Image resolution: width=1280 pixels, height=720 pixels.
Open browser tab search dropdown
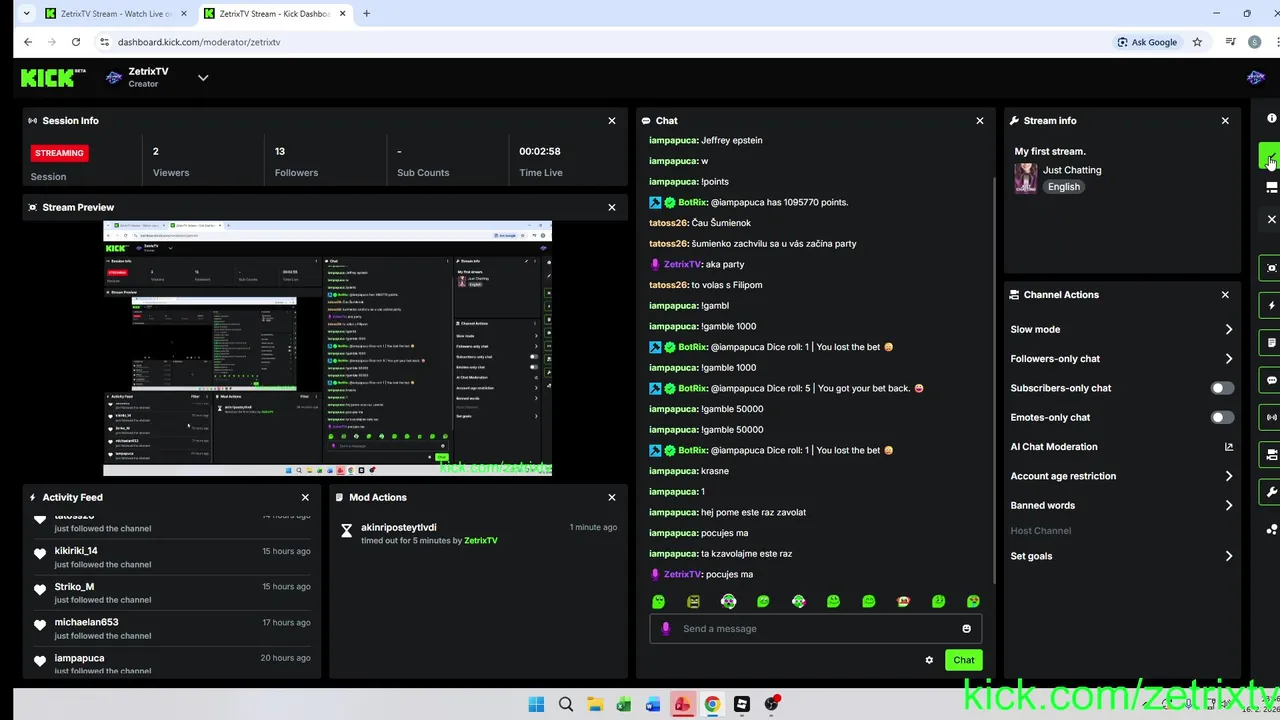26,13
